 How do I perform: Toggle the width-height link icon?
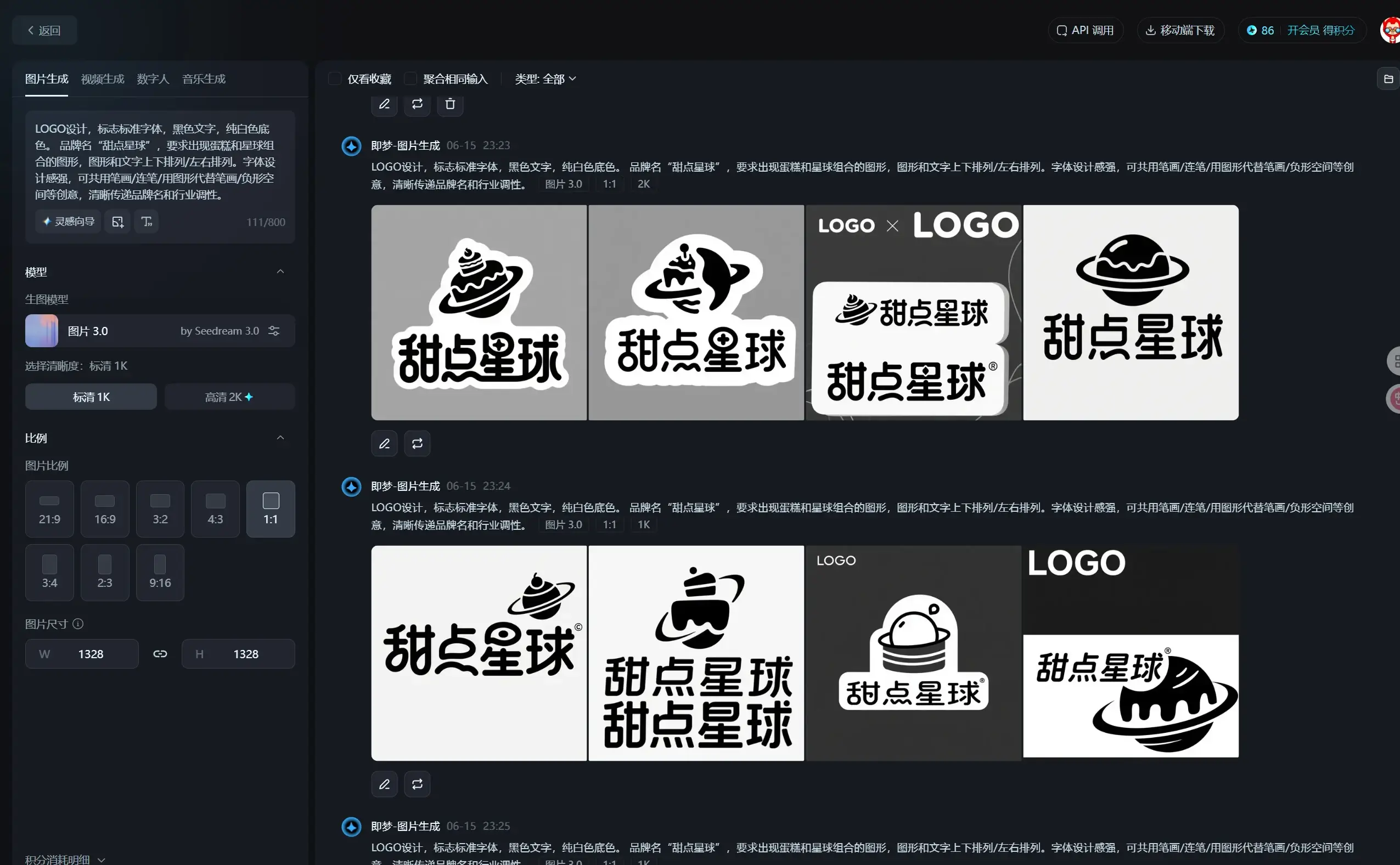160,653
